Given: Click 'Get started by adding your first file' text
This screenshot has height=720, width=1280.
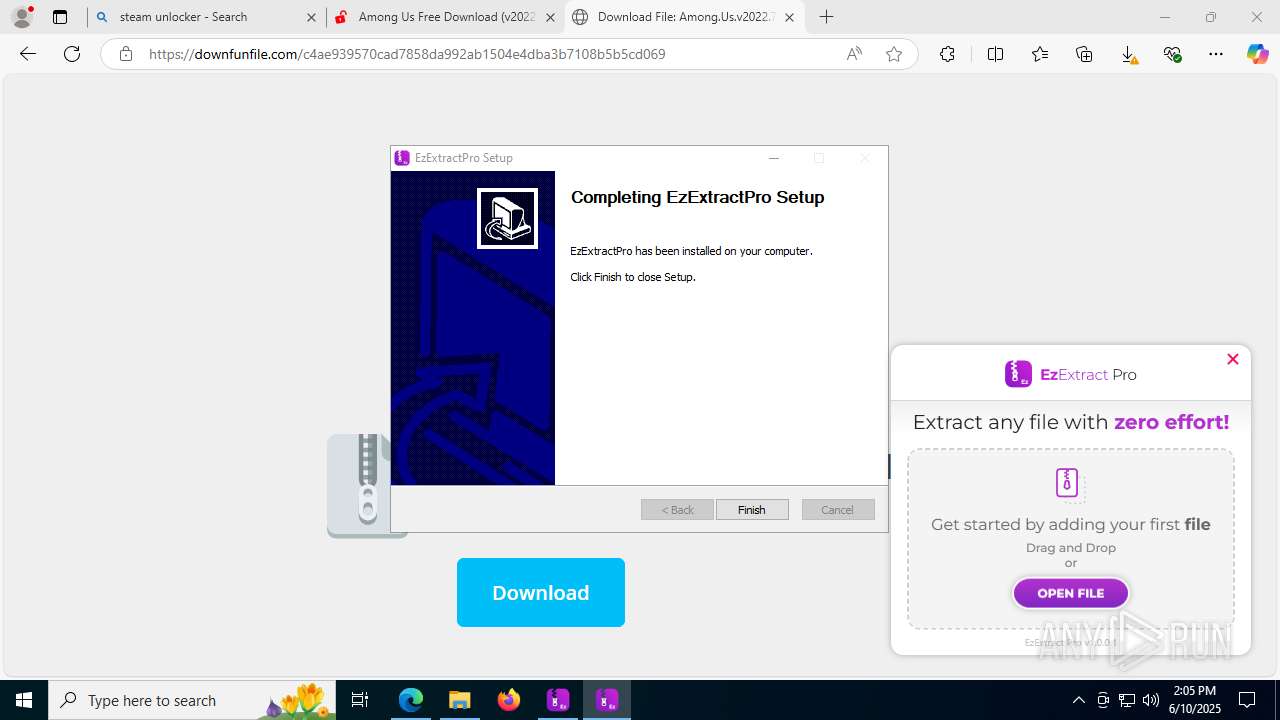Looking at the screenshot, I should pos(1071,524).
